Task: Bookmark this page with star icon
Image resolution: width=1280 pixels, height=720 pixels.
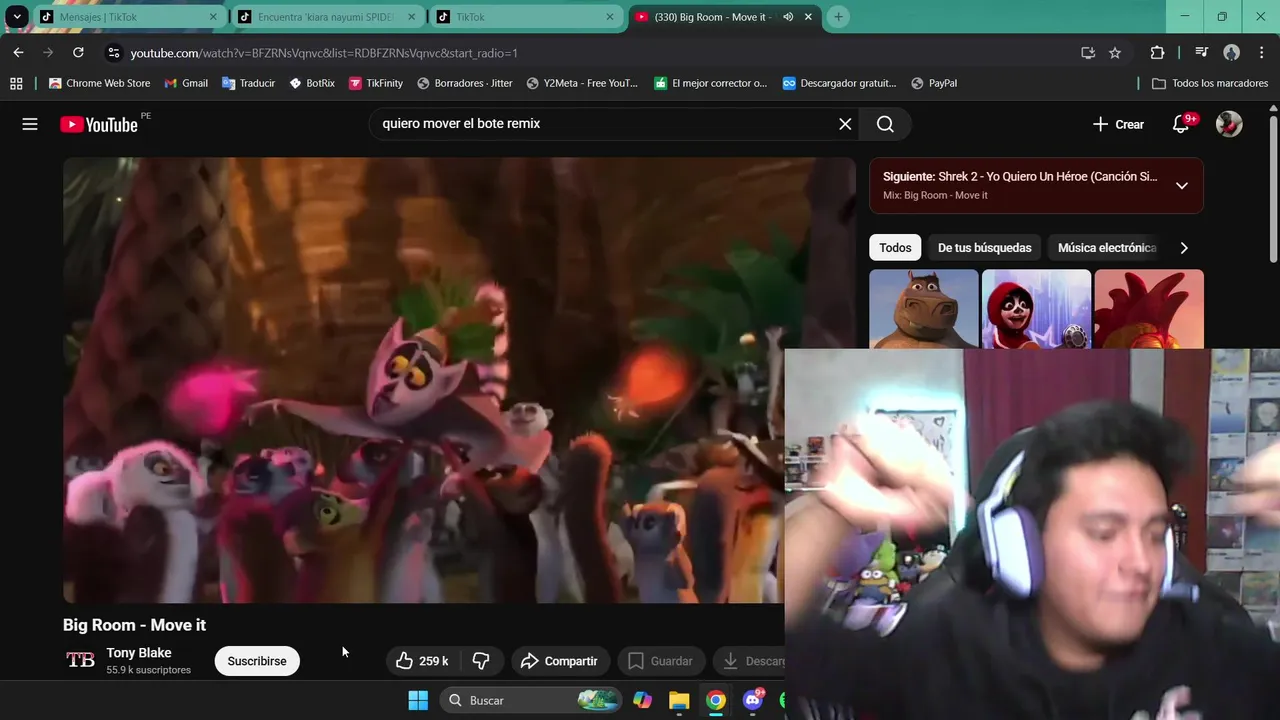Action: tap(1115, 53)
